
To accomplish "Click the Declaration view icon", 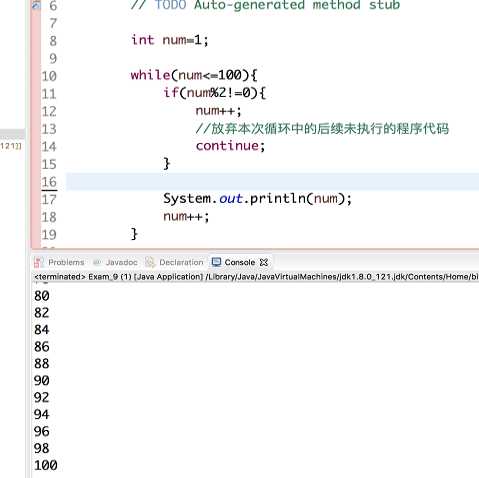I will point(150,262).
